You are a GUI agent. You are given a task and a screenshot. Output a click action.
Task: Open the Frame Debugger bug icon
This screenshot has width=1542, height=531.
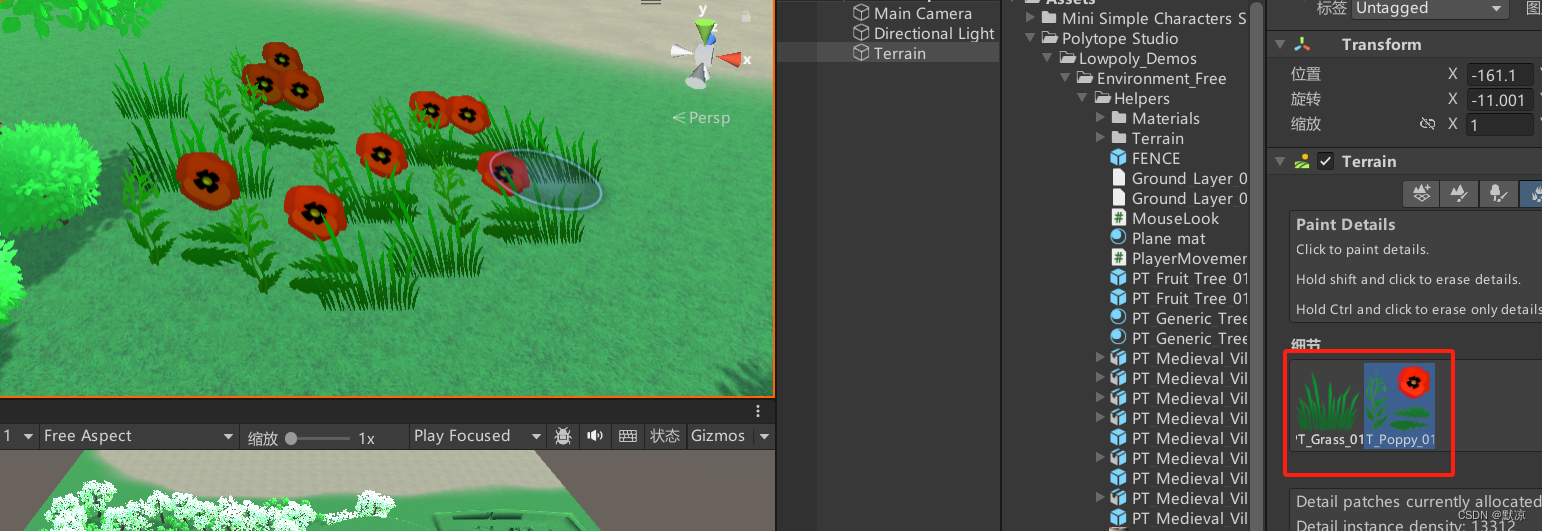(563, 436)
